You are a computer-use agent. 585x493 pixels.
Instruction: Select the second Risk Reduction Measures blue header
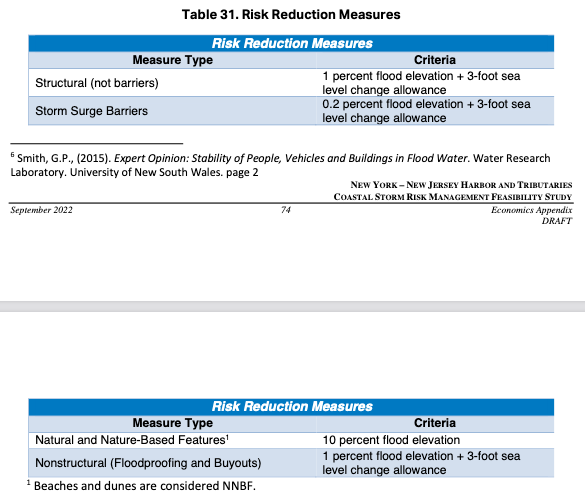(291, 406)
